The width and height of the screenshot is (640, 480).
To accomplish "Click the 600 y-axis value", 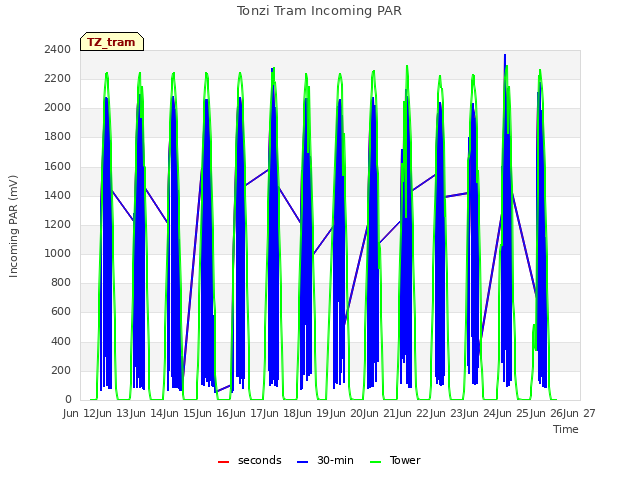I will click(x=61, y=312).
